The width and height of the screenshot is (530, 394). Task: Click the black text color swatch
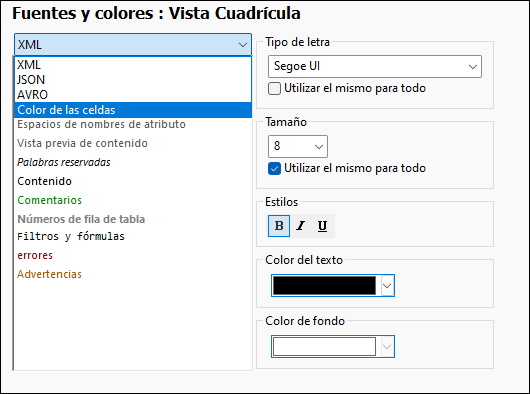pyautogui.click(x=324, y=286)
